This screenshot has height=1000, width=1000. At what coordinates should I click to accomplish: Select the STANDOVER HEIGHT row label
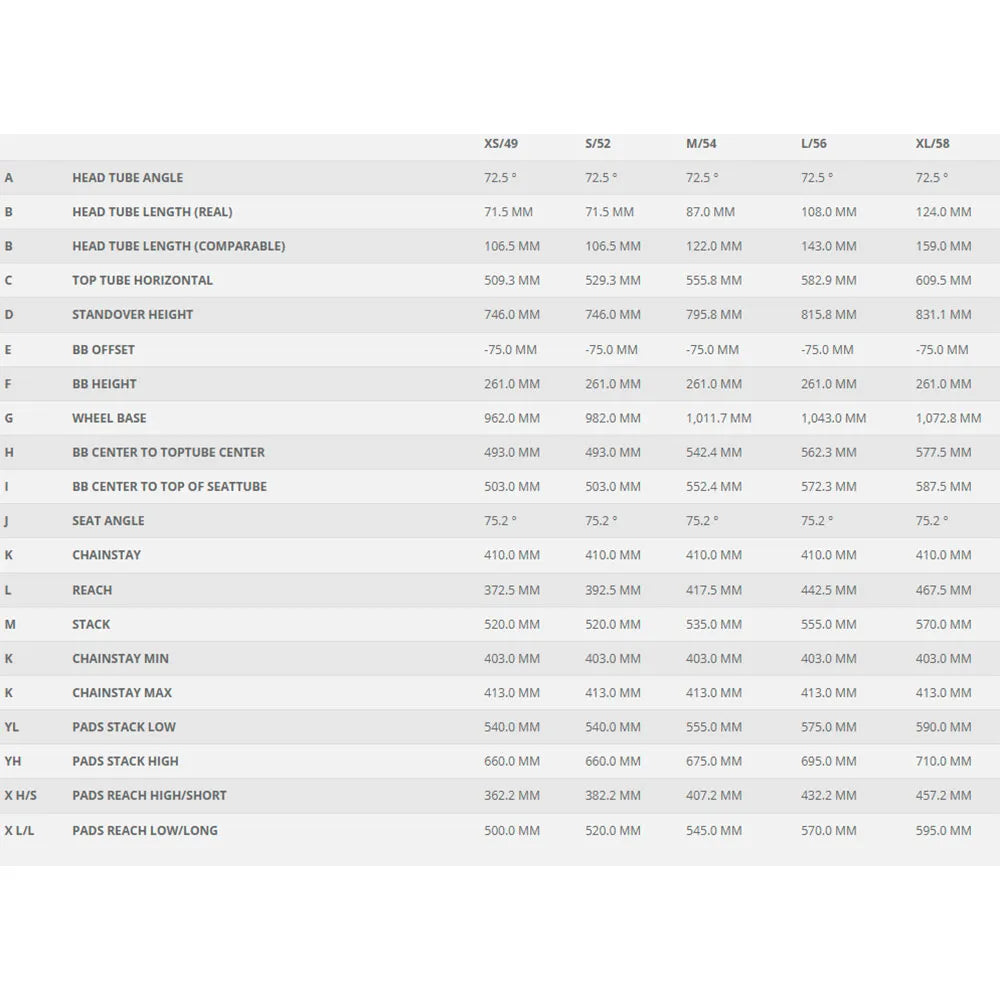(x=132, y=314)
